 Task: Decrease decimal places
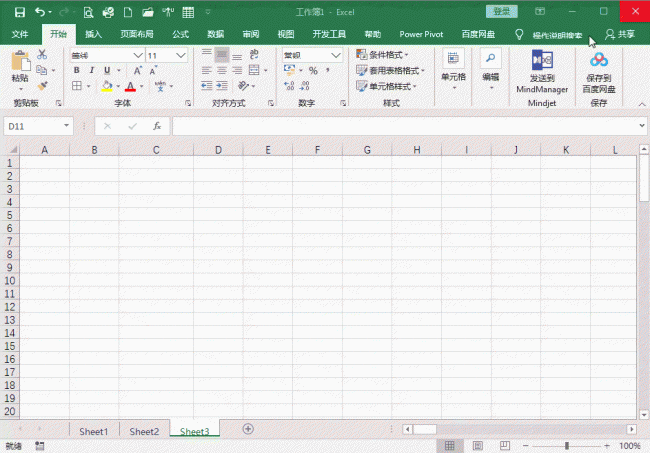click(305, 86)
